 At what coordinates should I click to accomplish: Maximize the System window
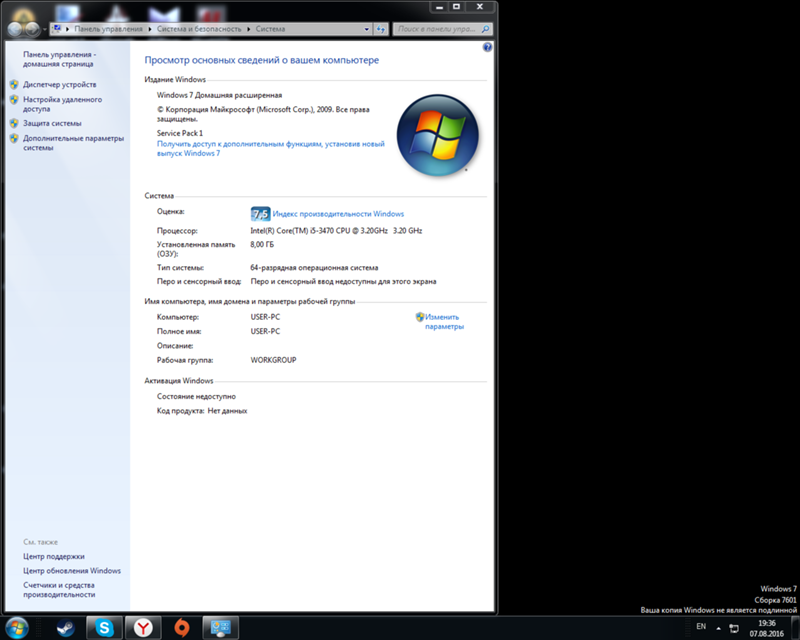tap(457, 7)
